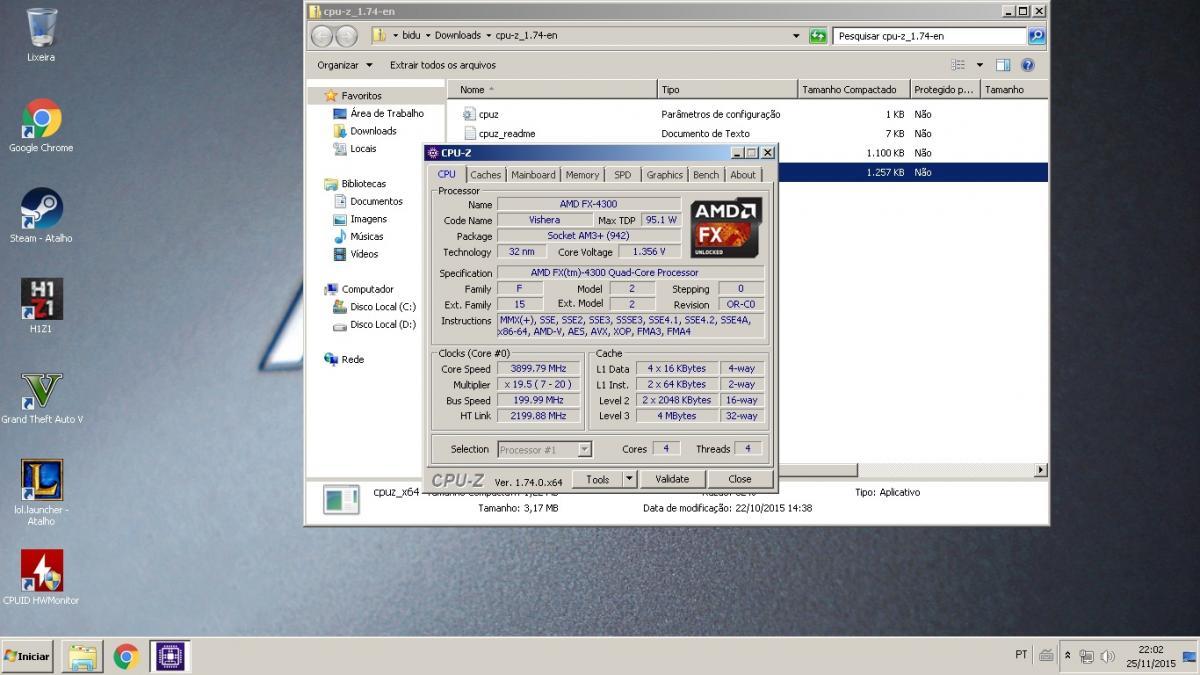Open the Processor #1 selection dropdown
This screenshot has height=675, width=1200.
[x=544, y=449]
